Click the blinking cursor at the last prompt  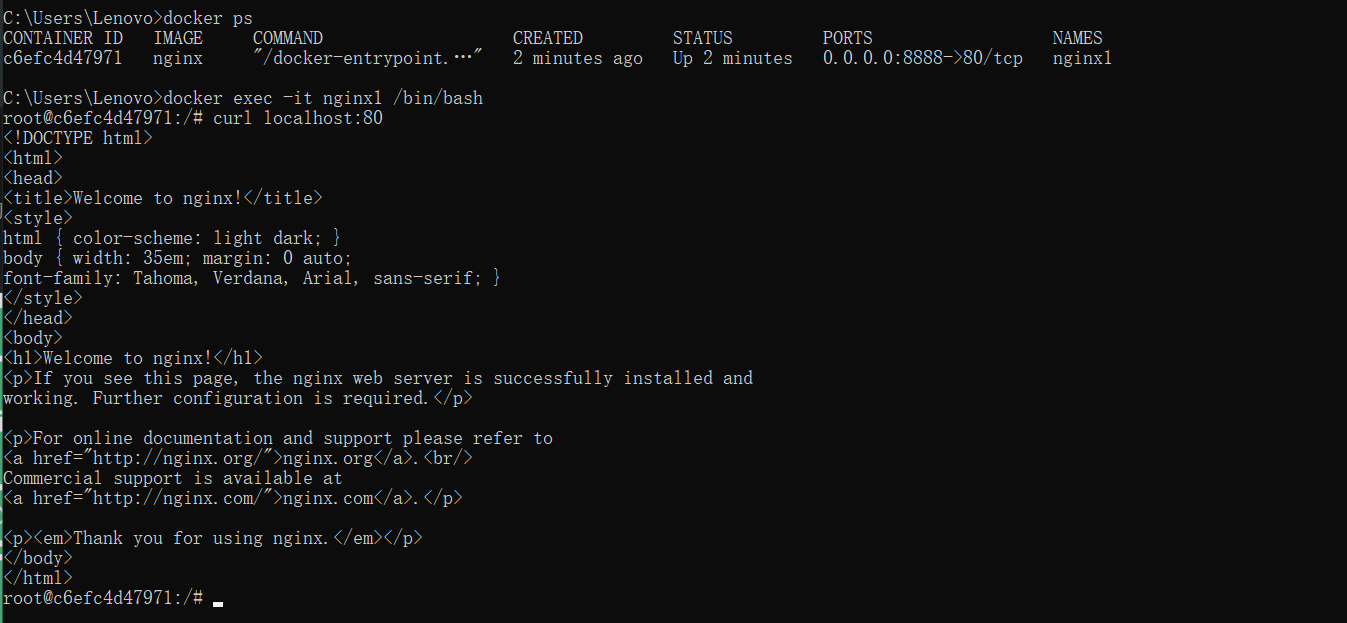(x=218, y=602)
